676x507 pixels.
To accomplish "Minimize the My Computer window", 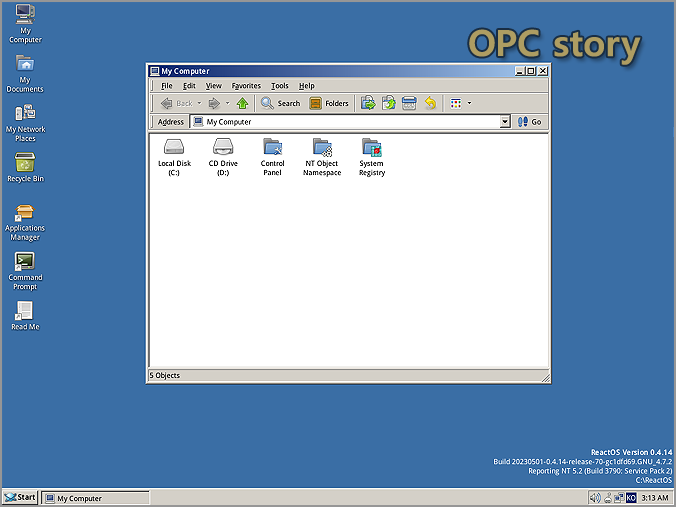I will [520, 71].
